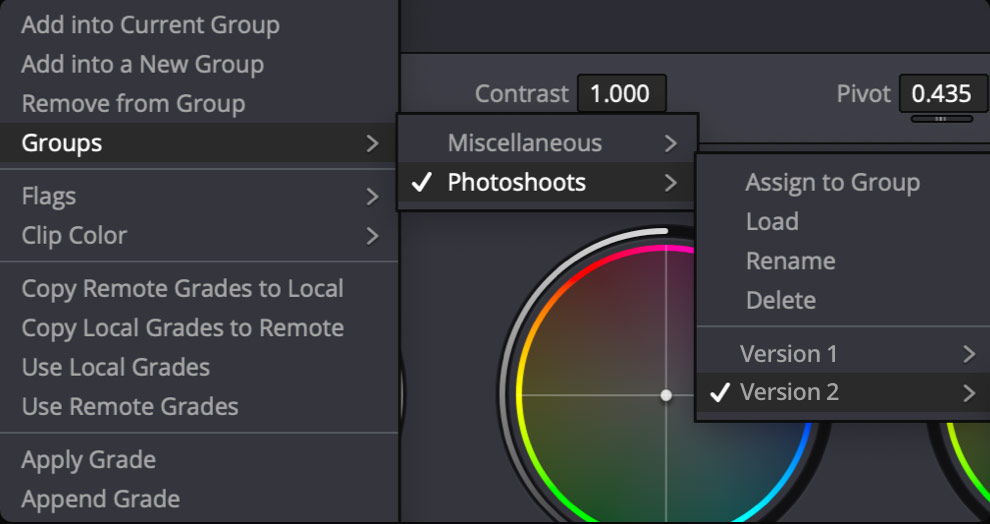Viewport: 990px width, 524px height.
Task: Choose Use Local Grades
Action: click(199, 367)
